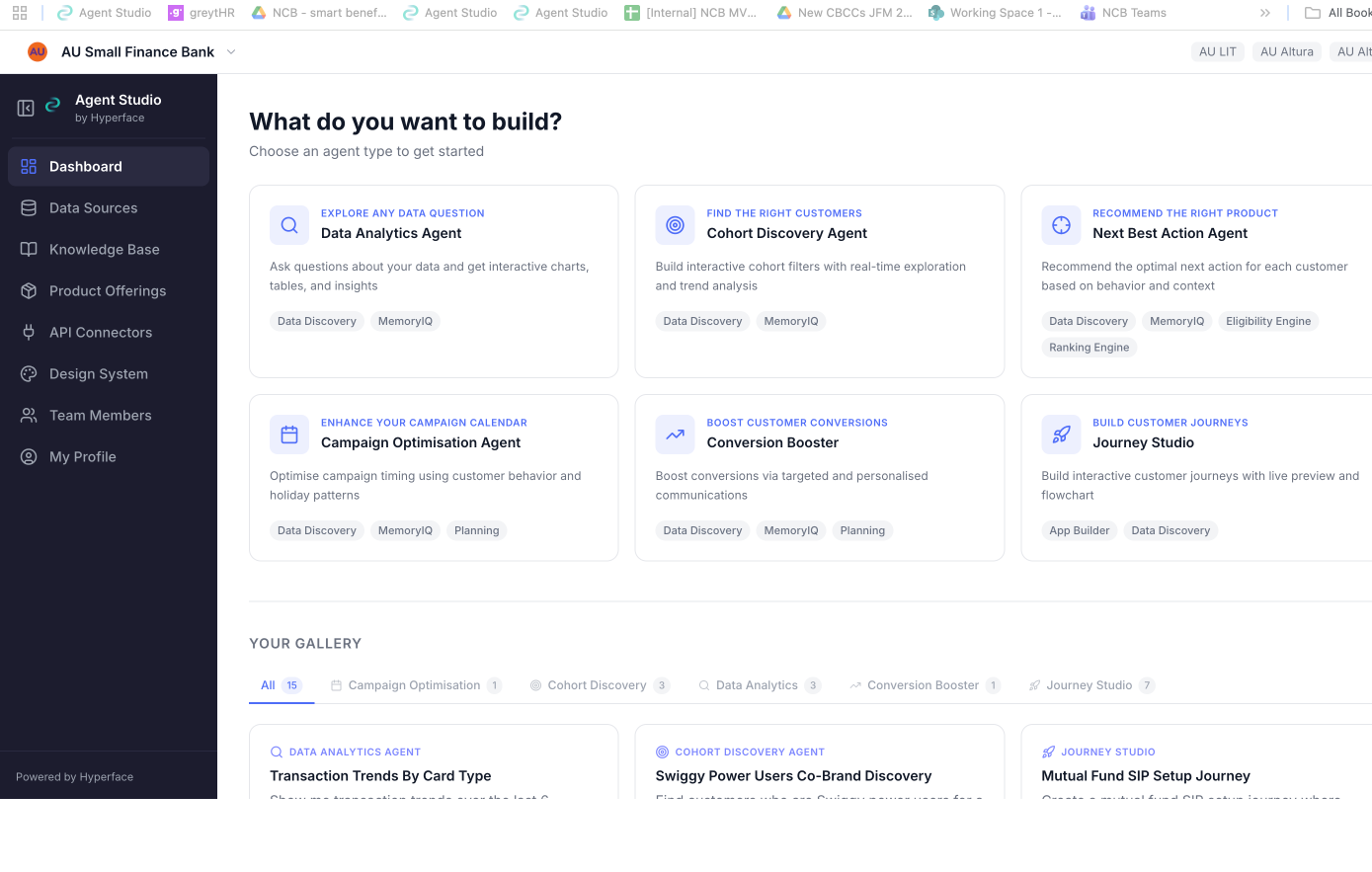1372x872 pixels.
Task: Open browser apps grid icon
Action: tap(20, 13)
